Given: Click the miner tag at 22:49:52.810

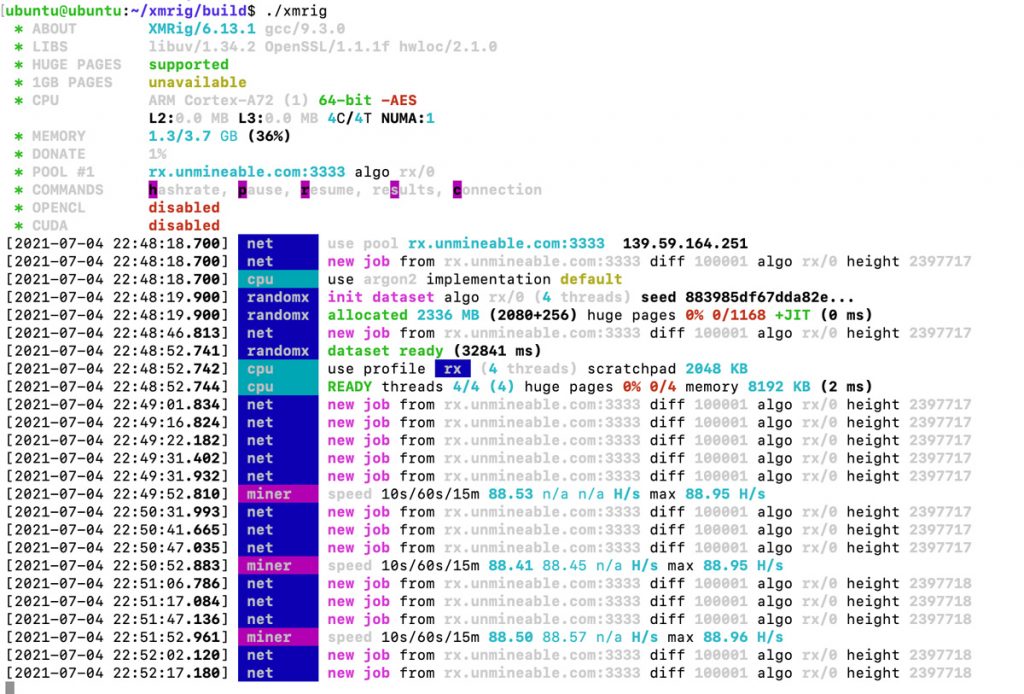Looking at the screenshot, I should coord(278,494).
